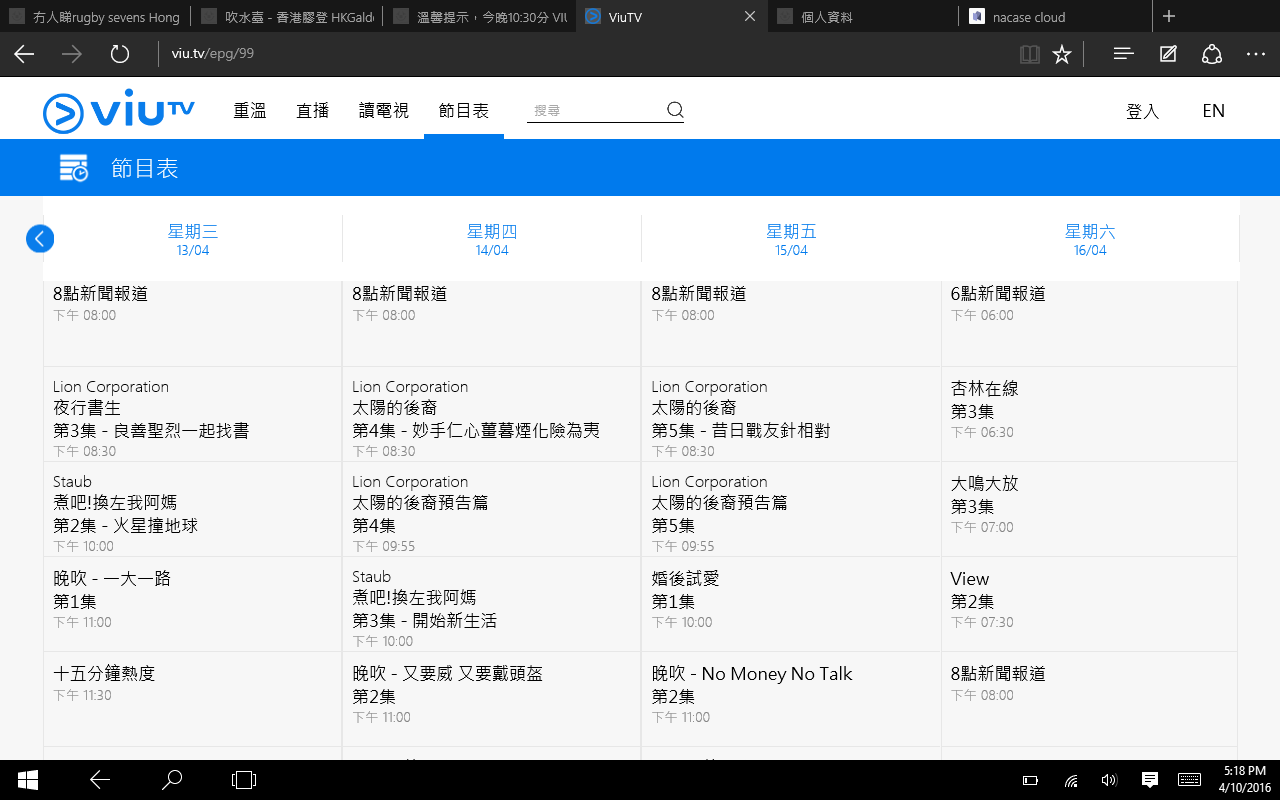
Task: Add page to favorites with star icon
Action: click(x=1062, y=54)
